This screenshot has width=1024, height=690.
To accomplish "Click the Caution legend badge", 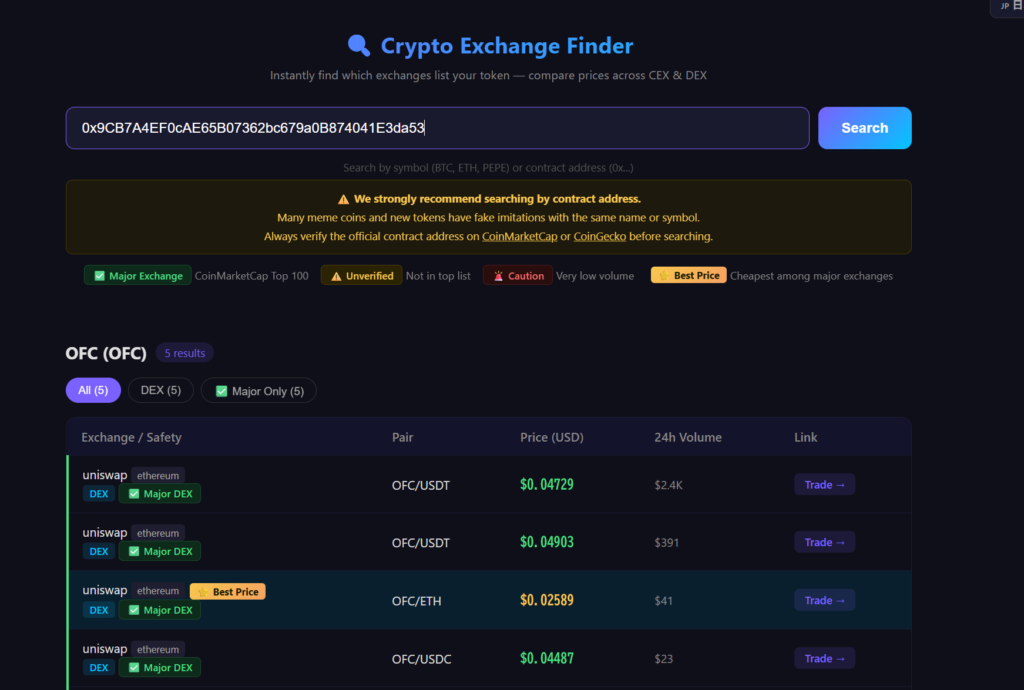I will click(517, 276).
